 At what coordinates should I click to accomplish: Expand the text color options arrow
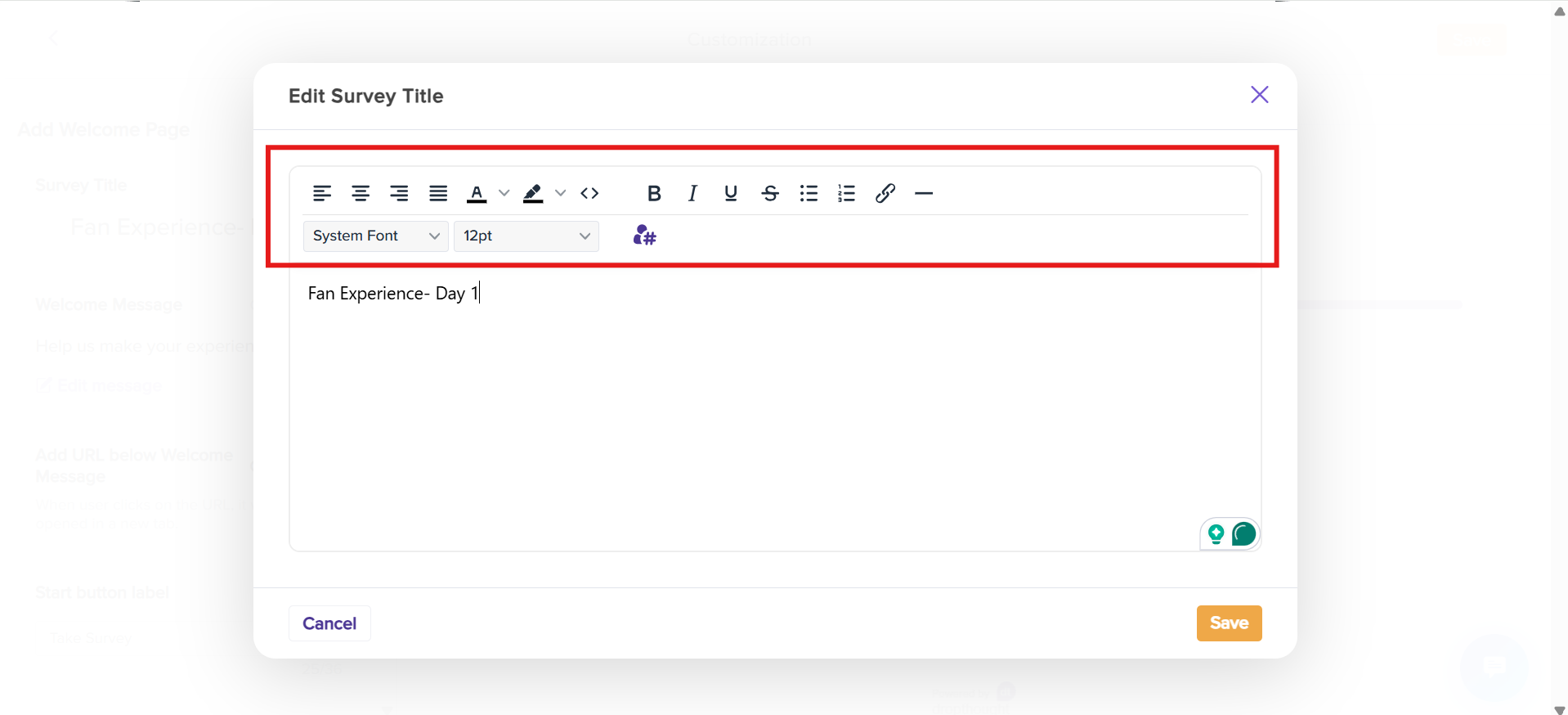(x=504, y=194)
